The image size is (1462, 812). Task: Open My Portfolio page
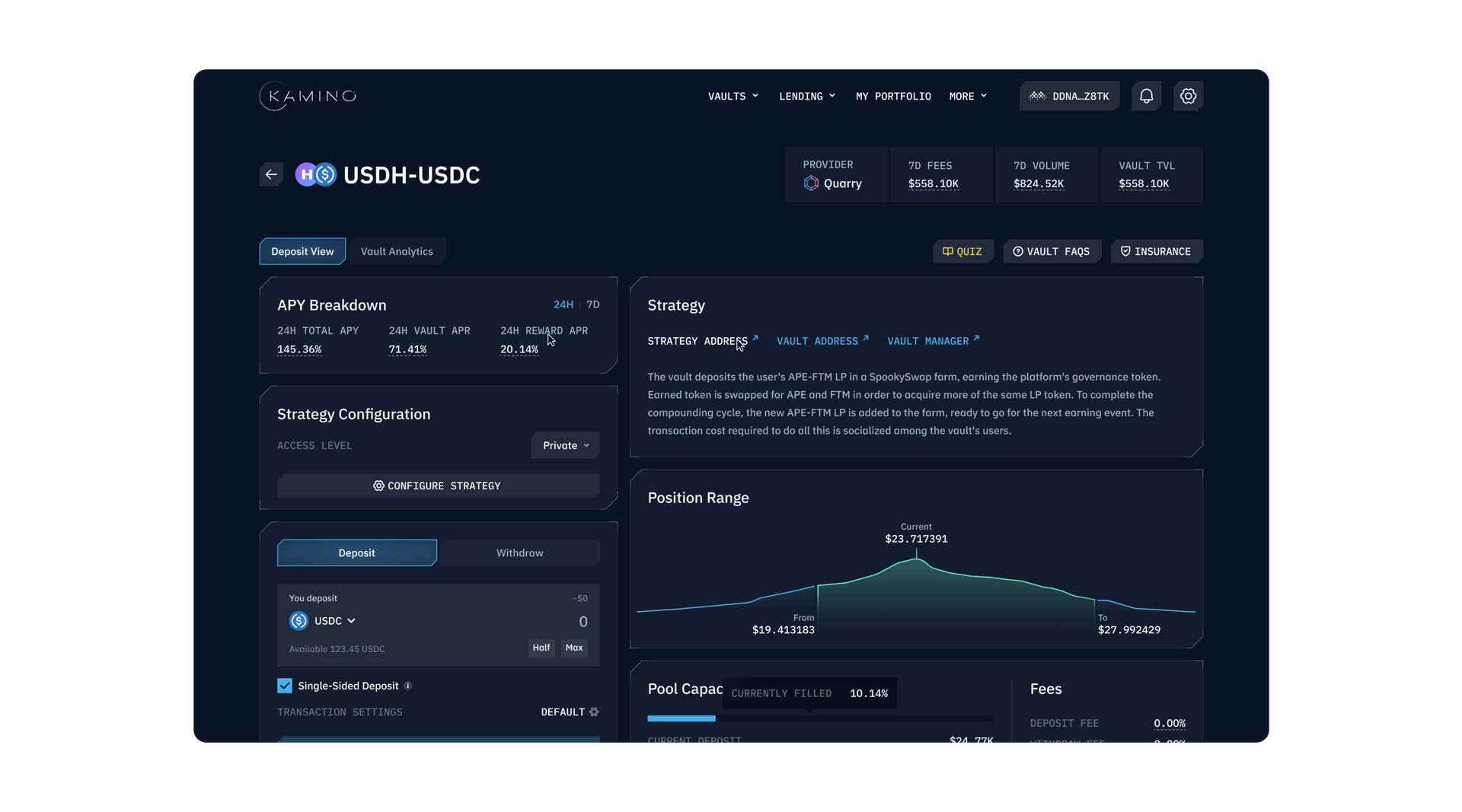click(x=893, y=96)
